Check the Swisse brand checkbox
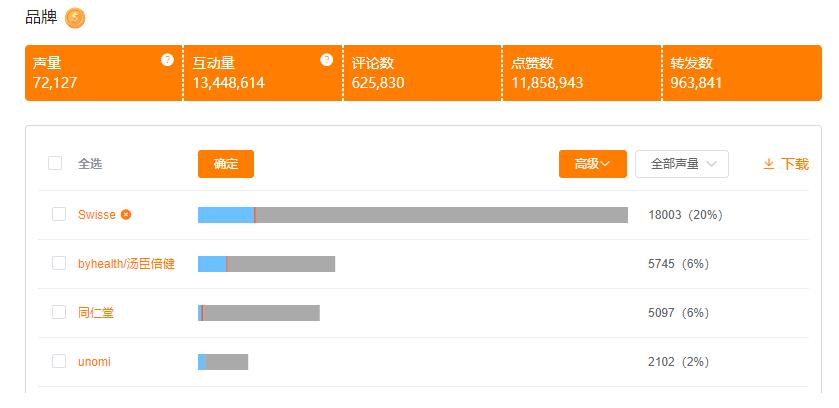Screen dimensions: 839x408 coord(59,214)
